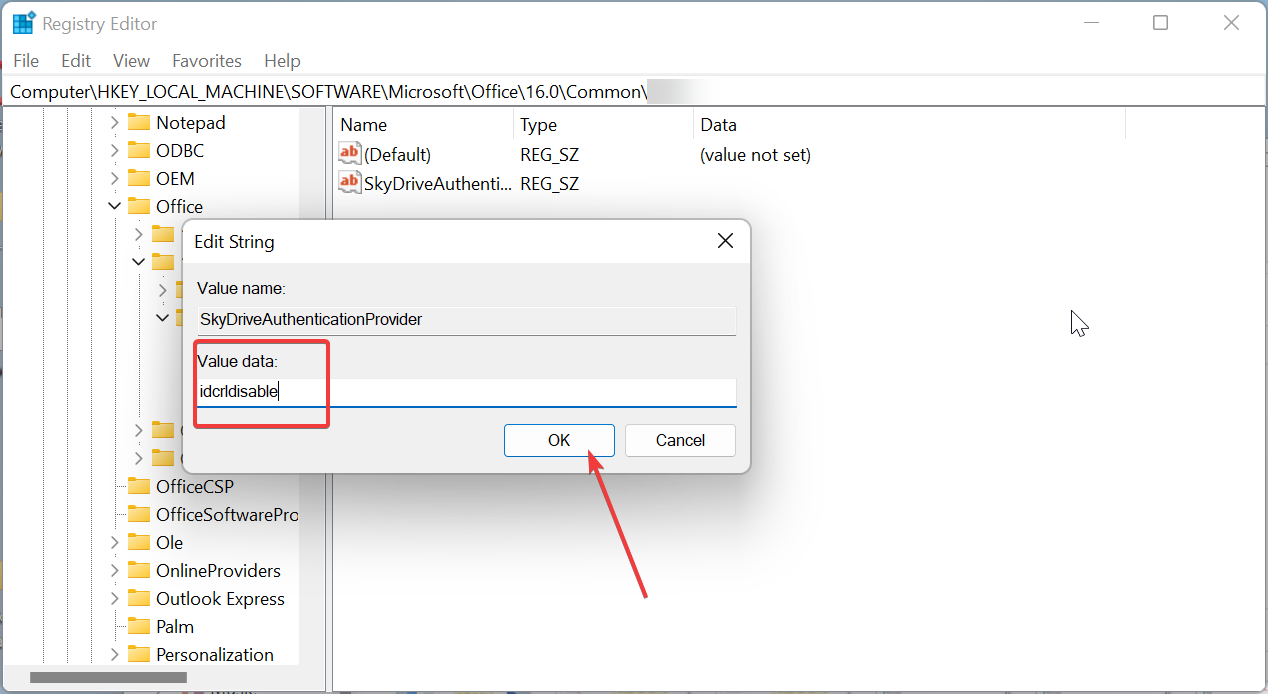The height and width of the screenshot is (694, 1268).
Task: Click REG_SZ type of SkyDriveAuthenti... row
Action: (x=549, y=183)
